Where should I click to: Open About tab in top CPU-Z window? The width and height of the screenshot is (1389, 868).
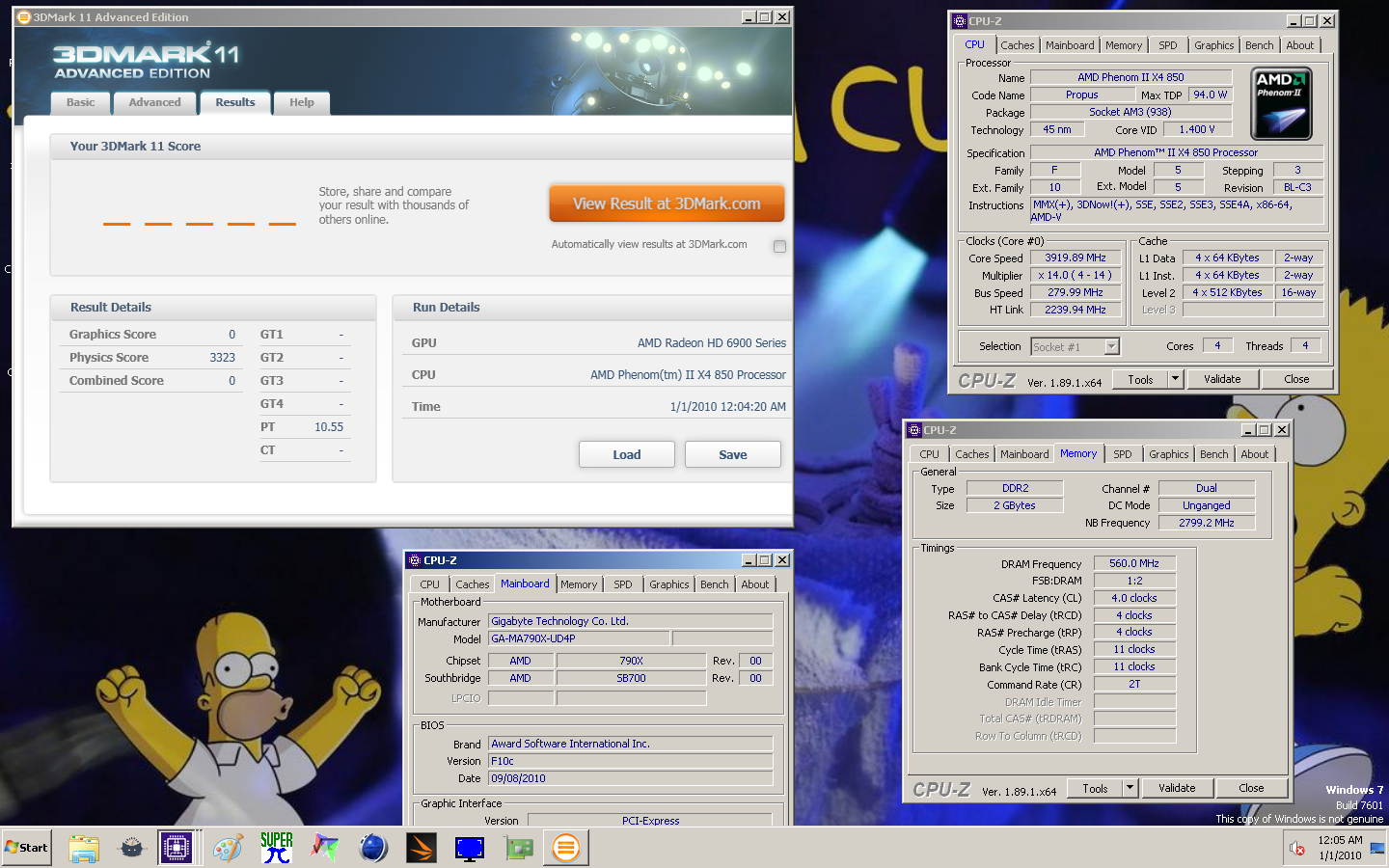click(x=1299, y=45)
